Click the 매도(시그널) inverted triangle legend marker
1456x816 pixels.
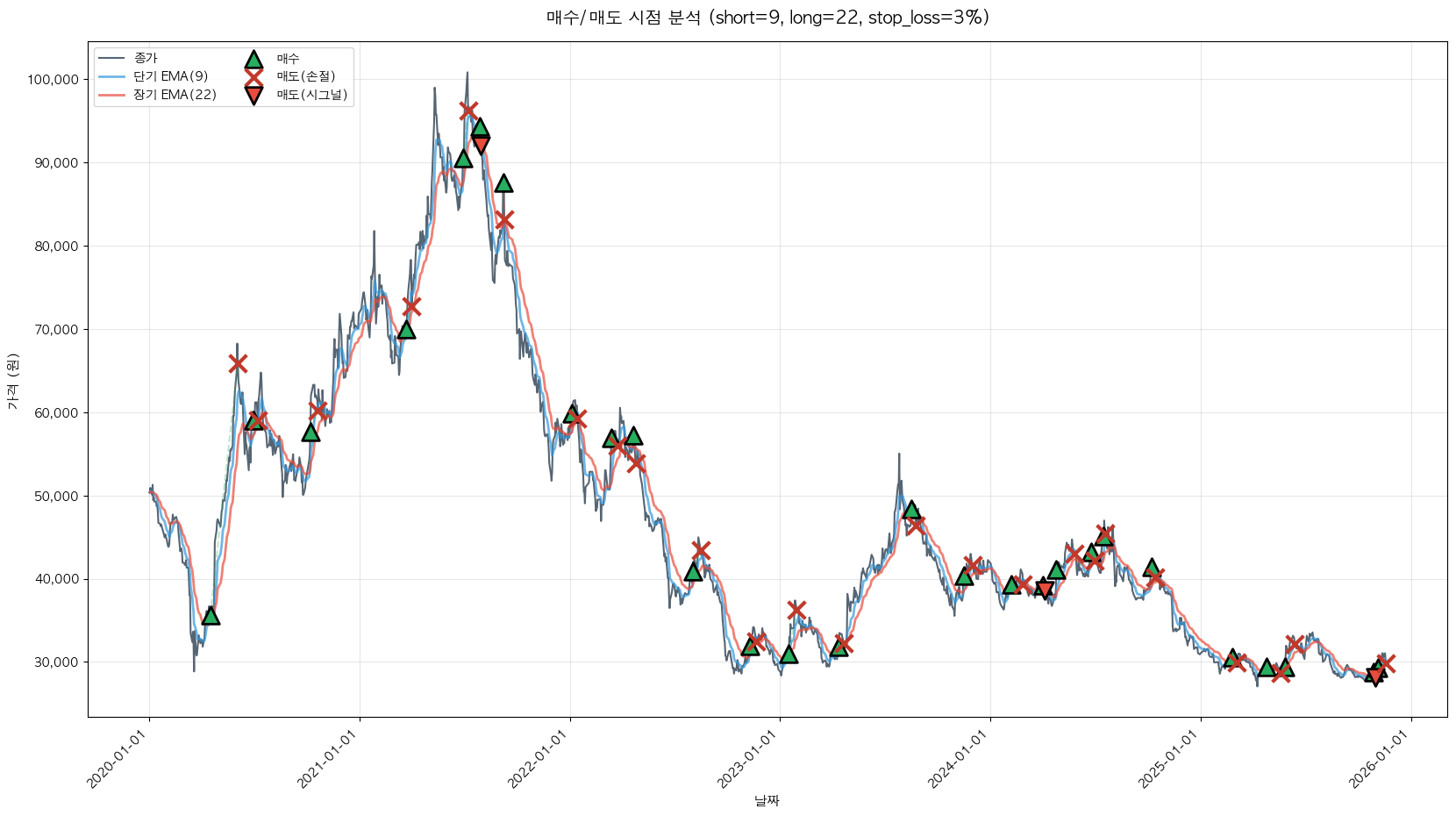pos(253,96)
